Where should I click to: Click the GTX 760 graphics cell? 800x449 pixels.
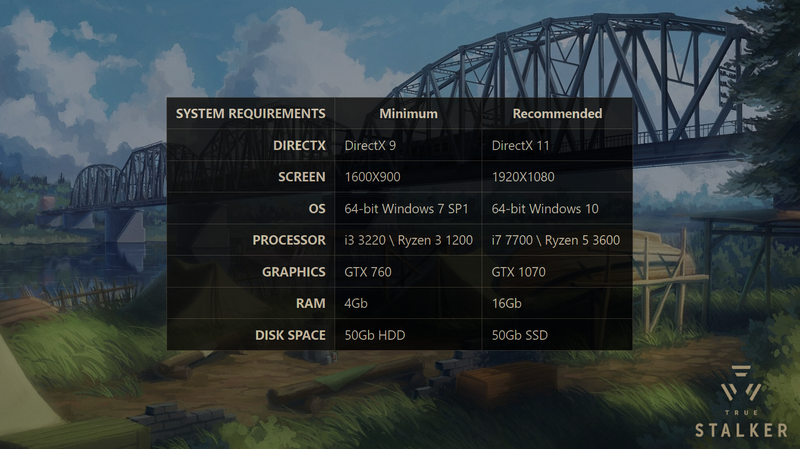coord(369,271)
